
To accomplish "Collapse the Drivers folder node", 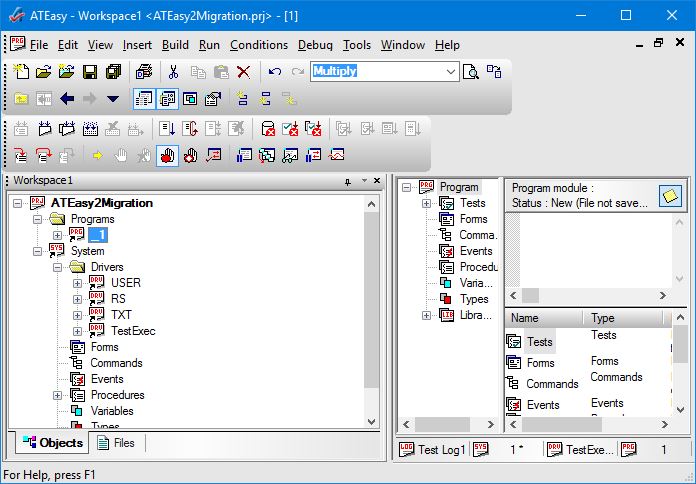I will pyautogui.click(x=57, y=267).
